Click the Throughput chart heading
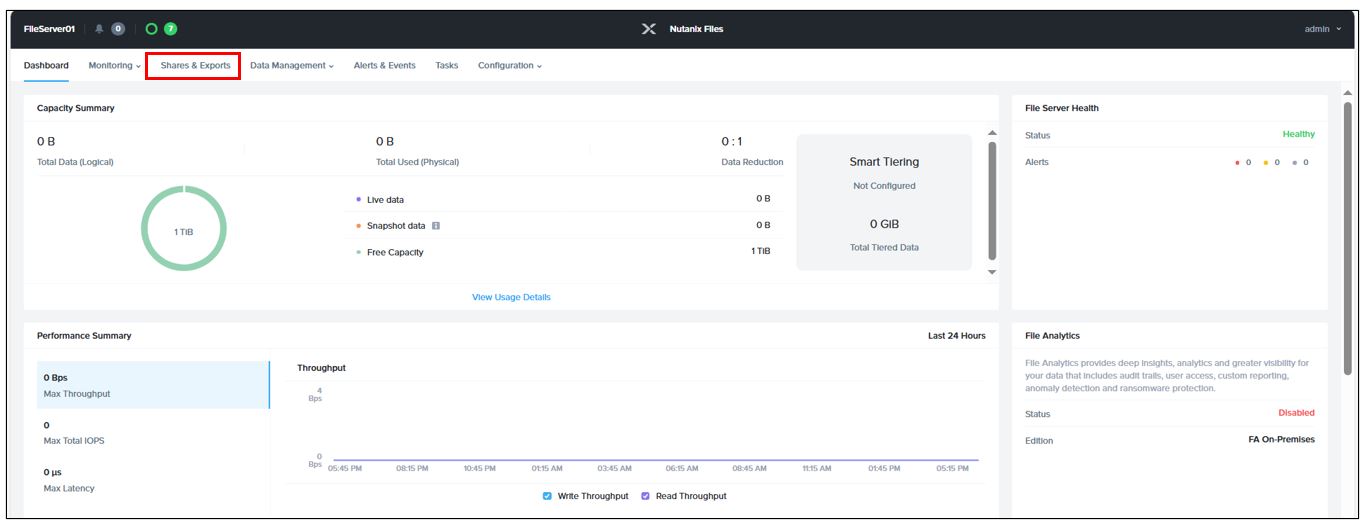Image resolution: width=1370 pixels, height=525 pixels. (x=321, y=368)
